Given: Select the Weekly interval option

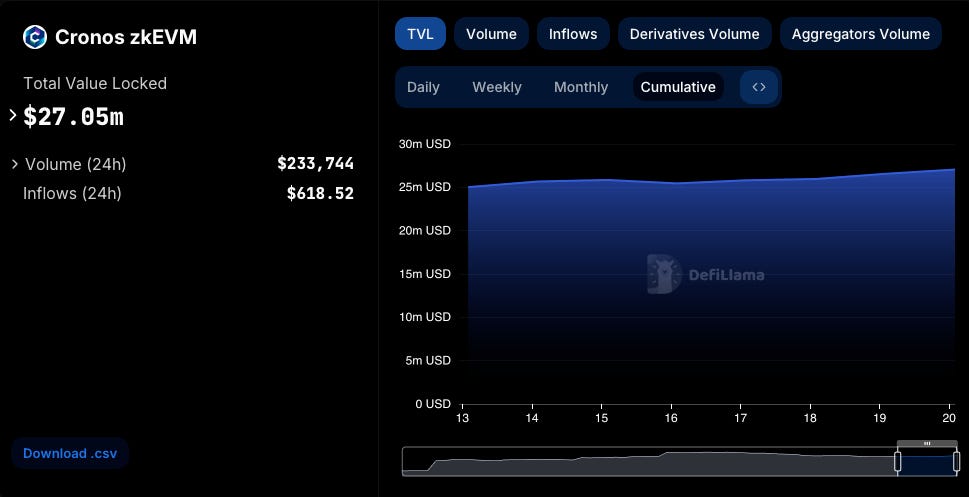Looking at the screenshot, I should click(497, 87).
